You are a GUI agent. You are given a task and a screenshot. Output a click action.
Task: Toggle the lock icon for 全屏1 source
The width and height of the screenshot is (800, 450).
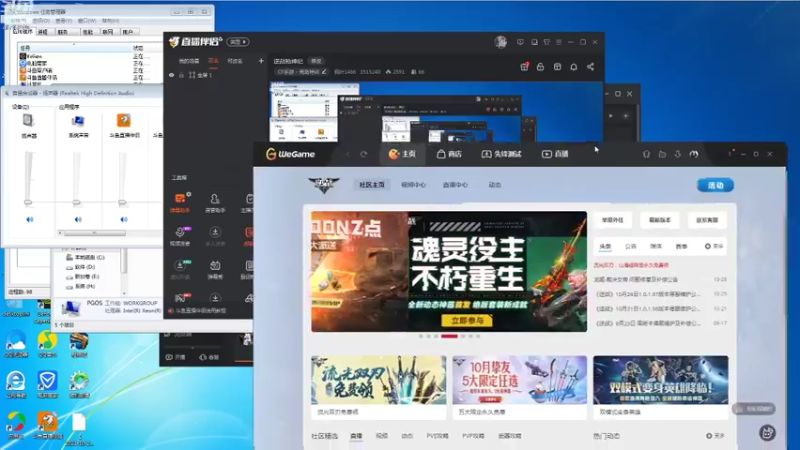(x=181, y=75)
